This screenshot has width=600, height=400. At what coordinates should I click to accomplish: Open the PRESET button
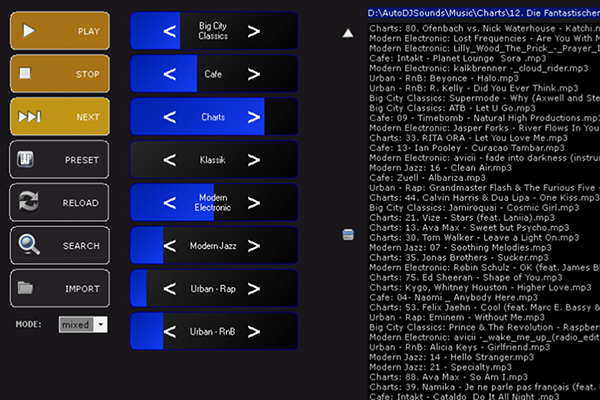pos(60,159)
